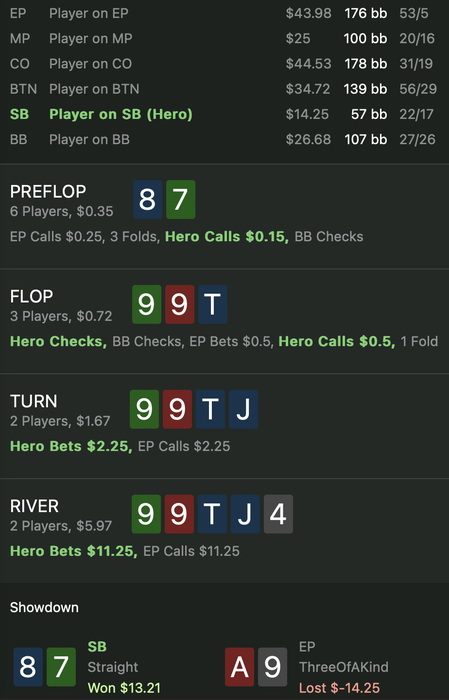Screen dimensions: 449x700
Task: Select the blue T card on the Flop
Action: [x=212, y=304]
